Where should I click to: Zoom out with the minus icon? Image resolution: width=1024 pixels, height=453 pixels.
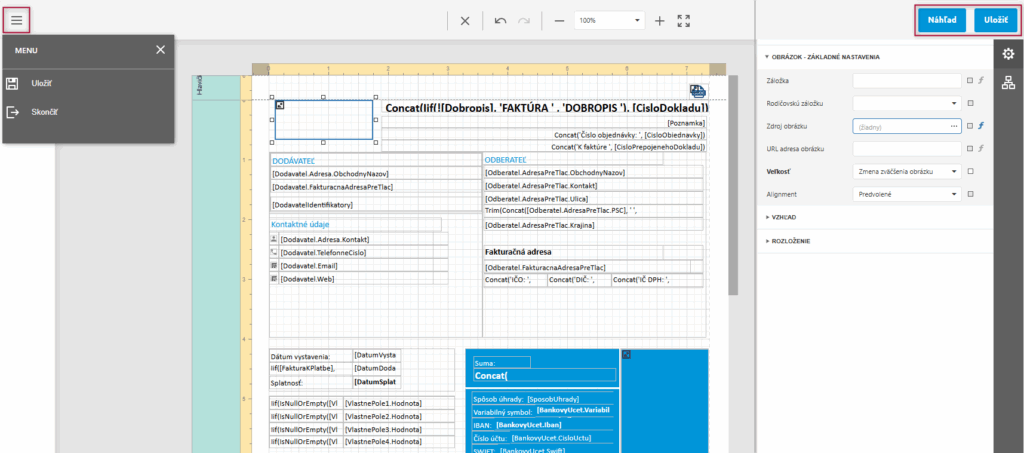[x=559, y=20]
